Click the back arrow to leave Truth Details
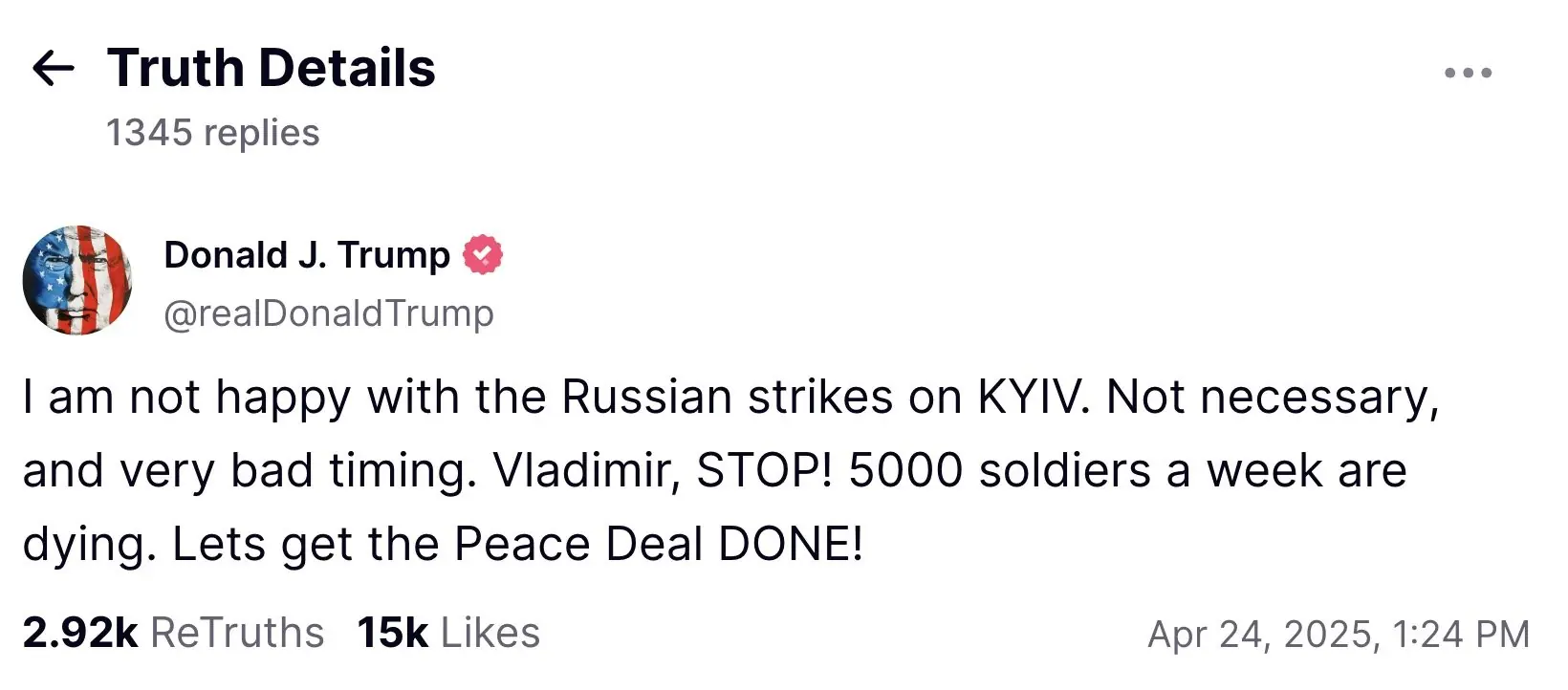 point(54,65)
